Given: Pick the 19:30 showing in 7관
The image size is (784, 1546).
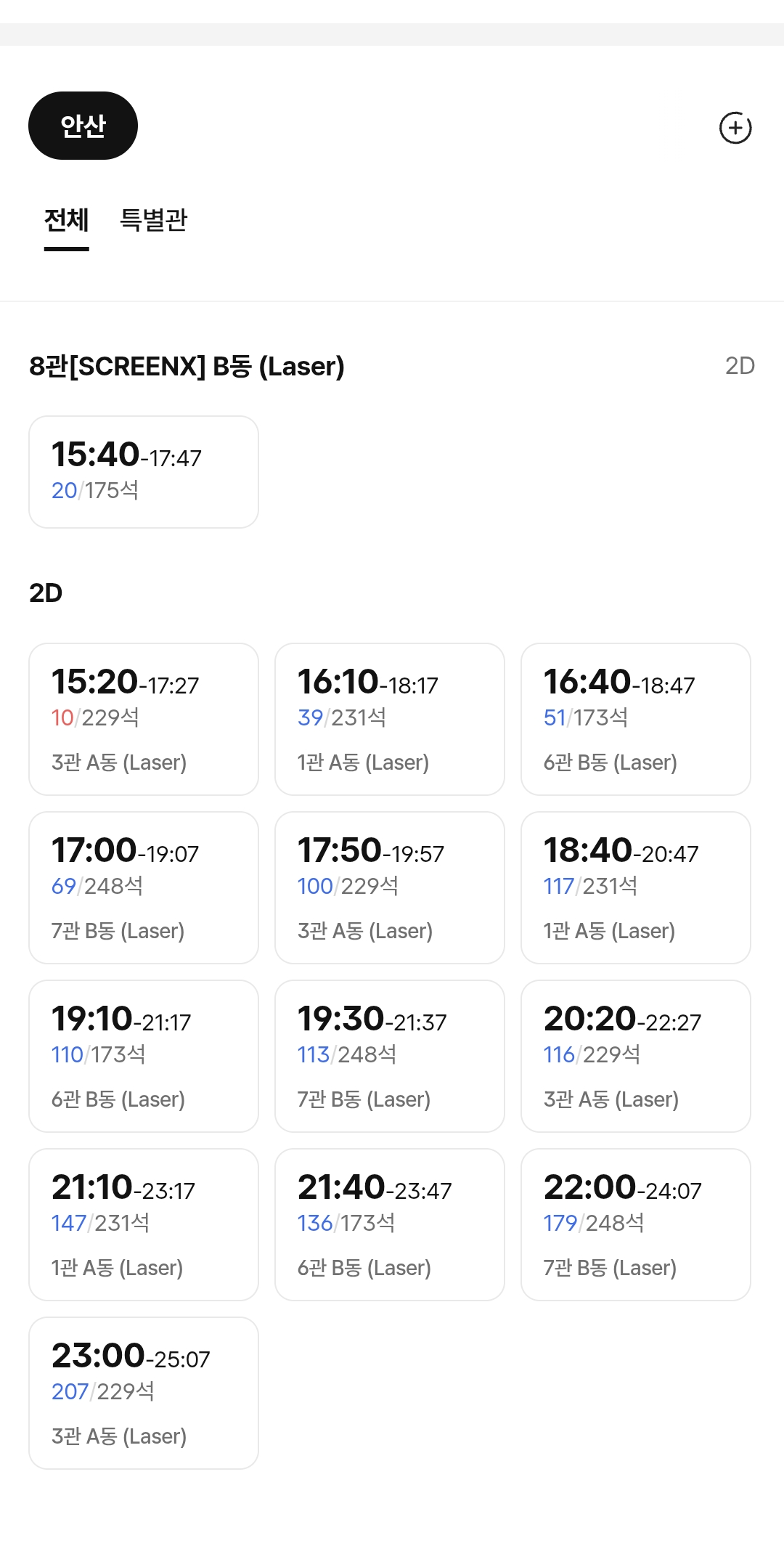Looking at the screenshot, I should tap(389, 1056).
